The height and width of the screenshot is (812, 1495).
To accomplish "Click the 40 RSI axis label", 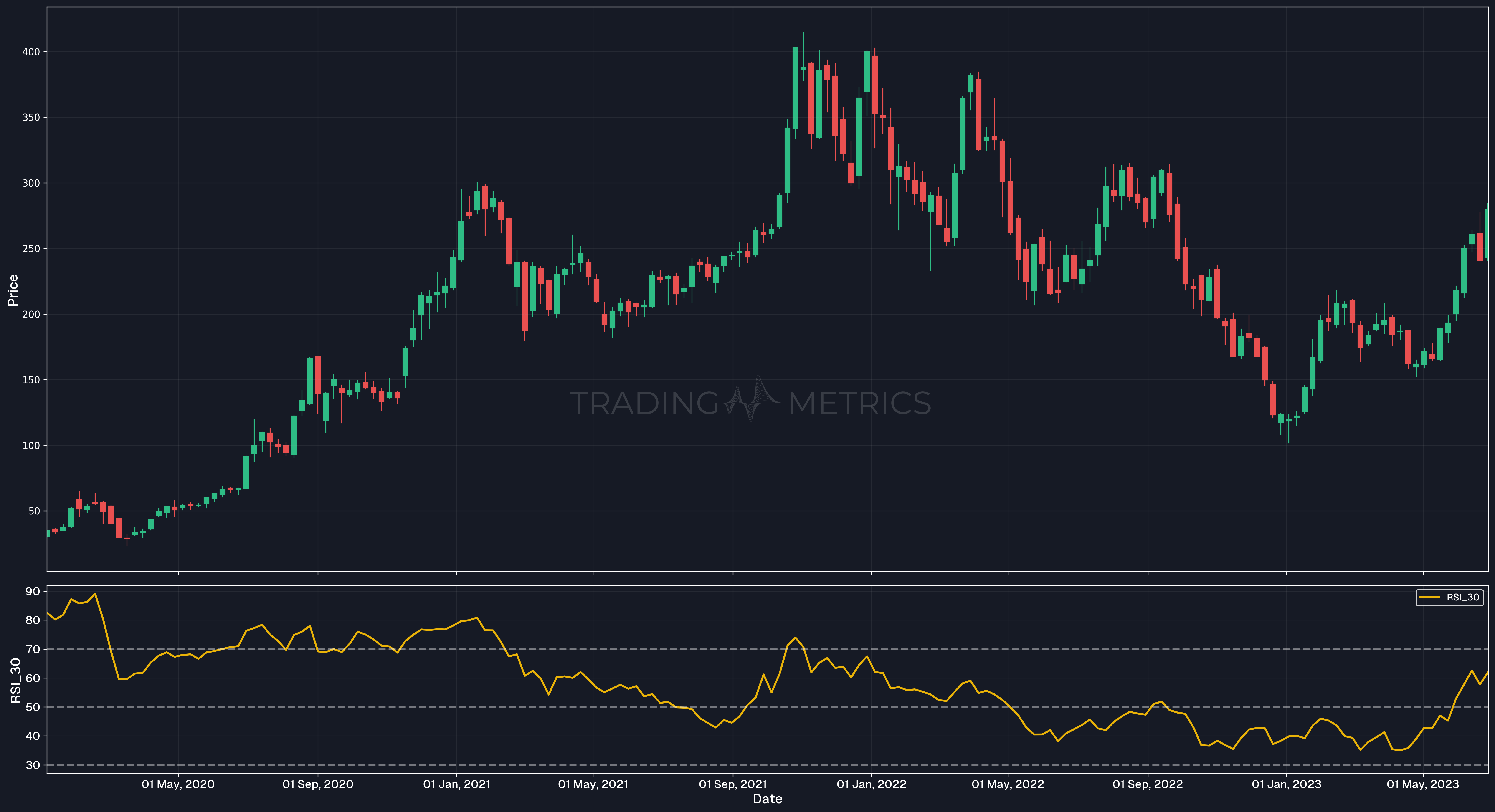I will 33,736.
